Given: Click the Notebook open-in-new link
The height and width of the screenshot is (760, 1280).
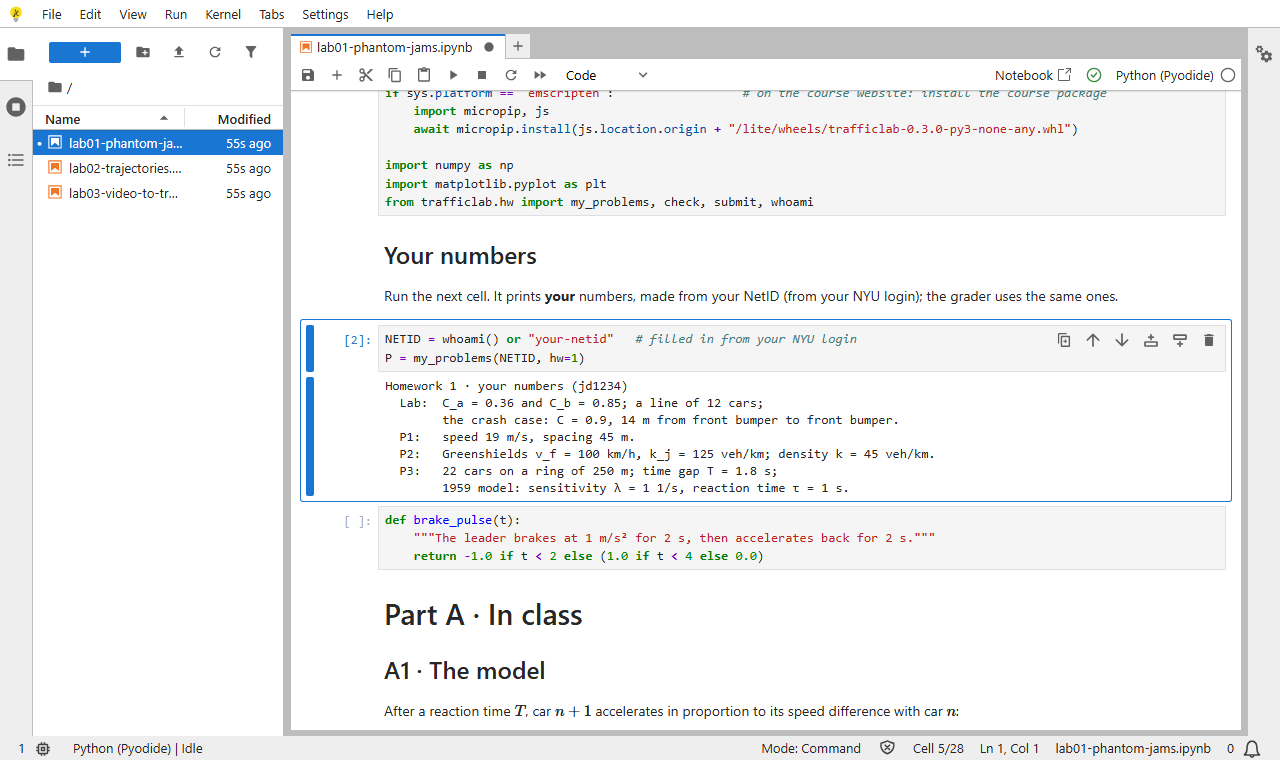Looking at the screenshot, I should tap(1033, 75).
